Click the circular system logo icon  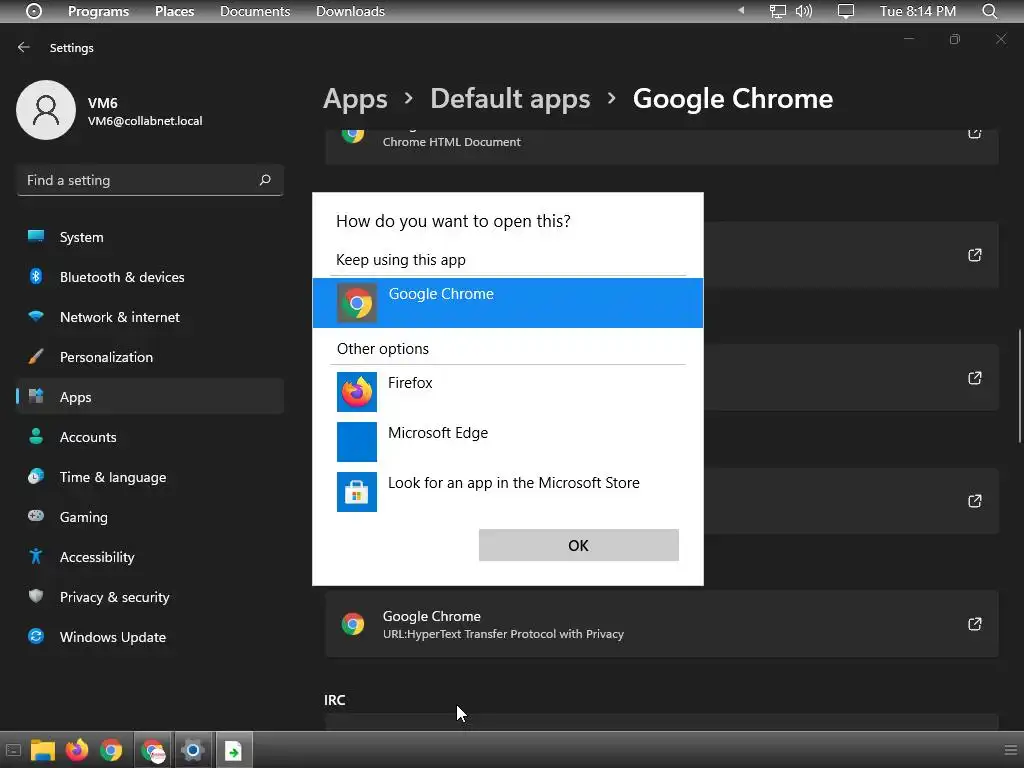pos(34,11)
